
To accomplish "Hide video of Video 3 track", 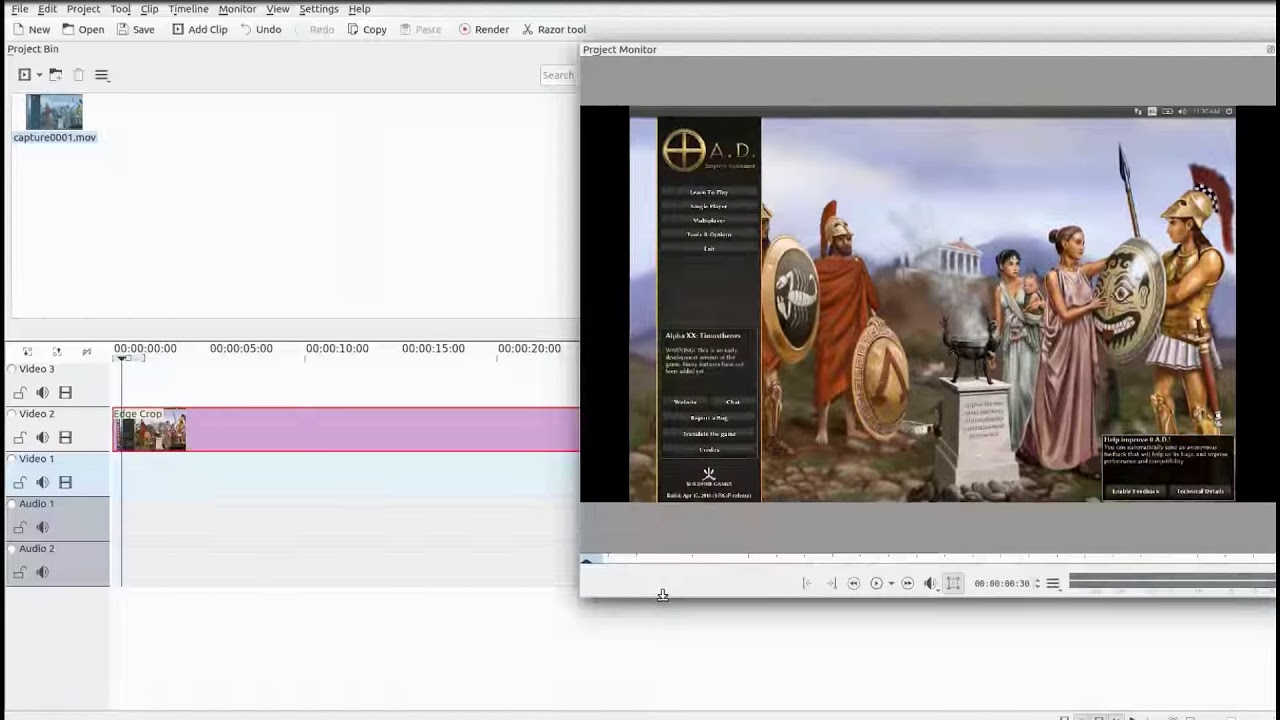I will tap(65, 393).
